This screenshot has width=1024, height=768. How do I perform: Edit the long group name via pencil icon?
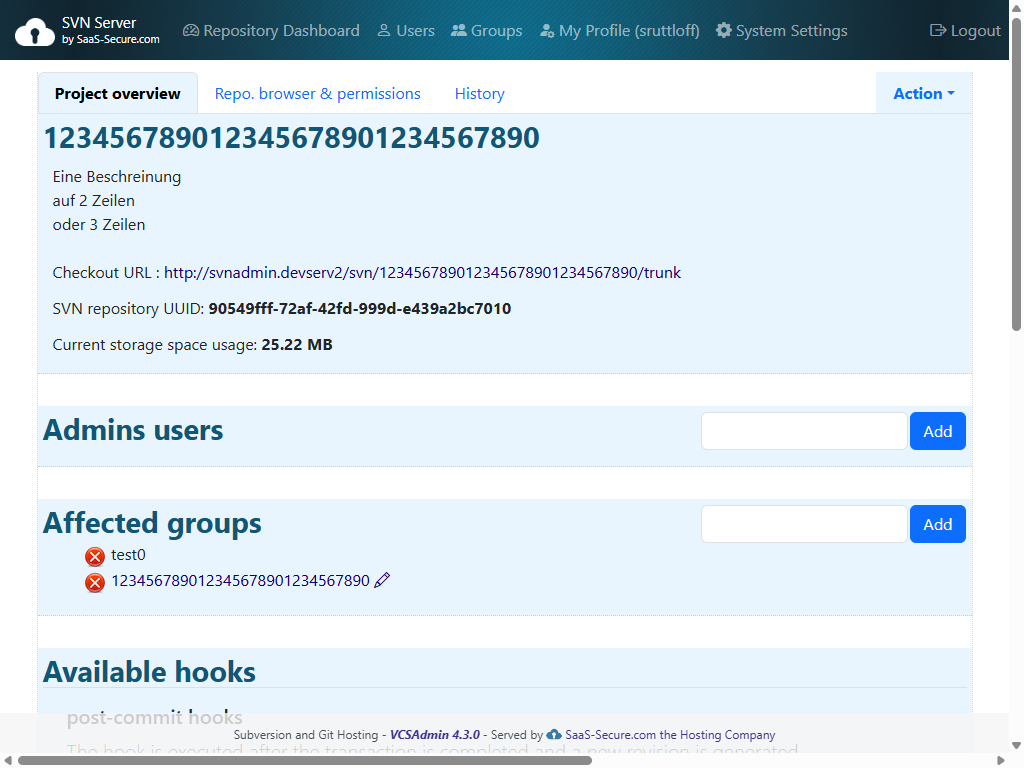(x=381, y=579)
